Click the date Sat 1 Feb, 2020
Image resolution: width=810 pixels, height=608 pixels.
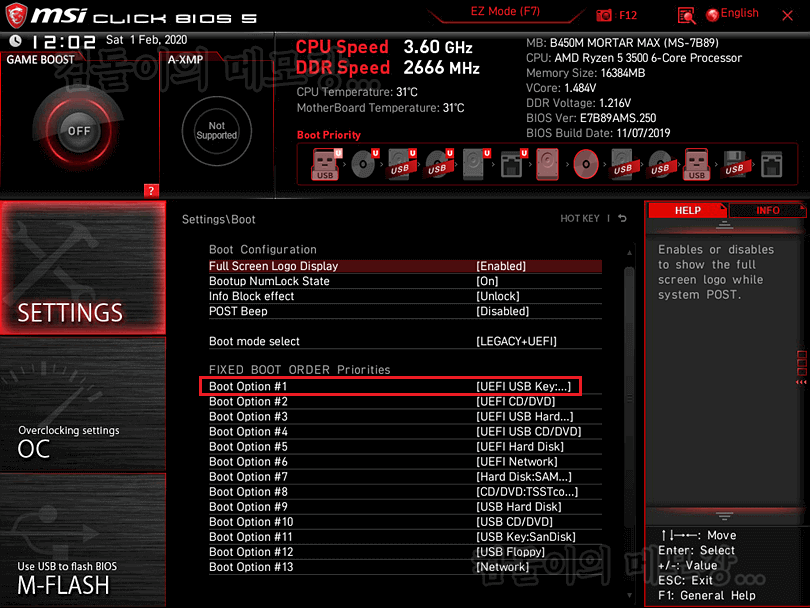click(x=146, y=40)
